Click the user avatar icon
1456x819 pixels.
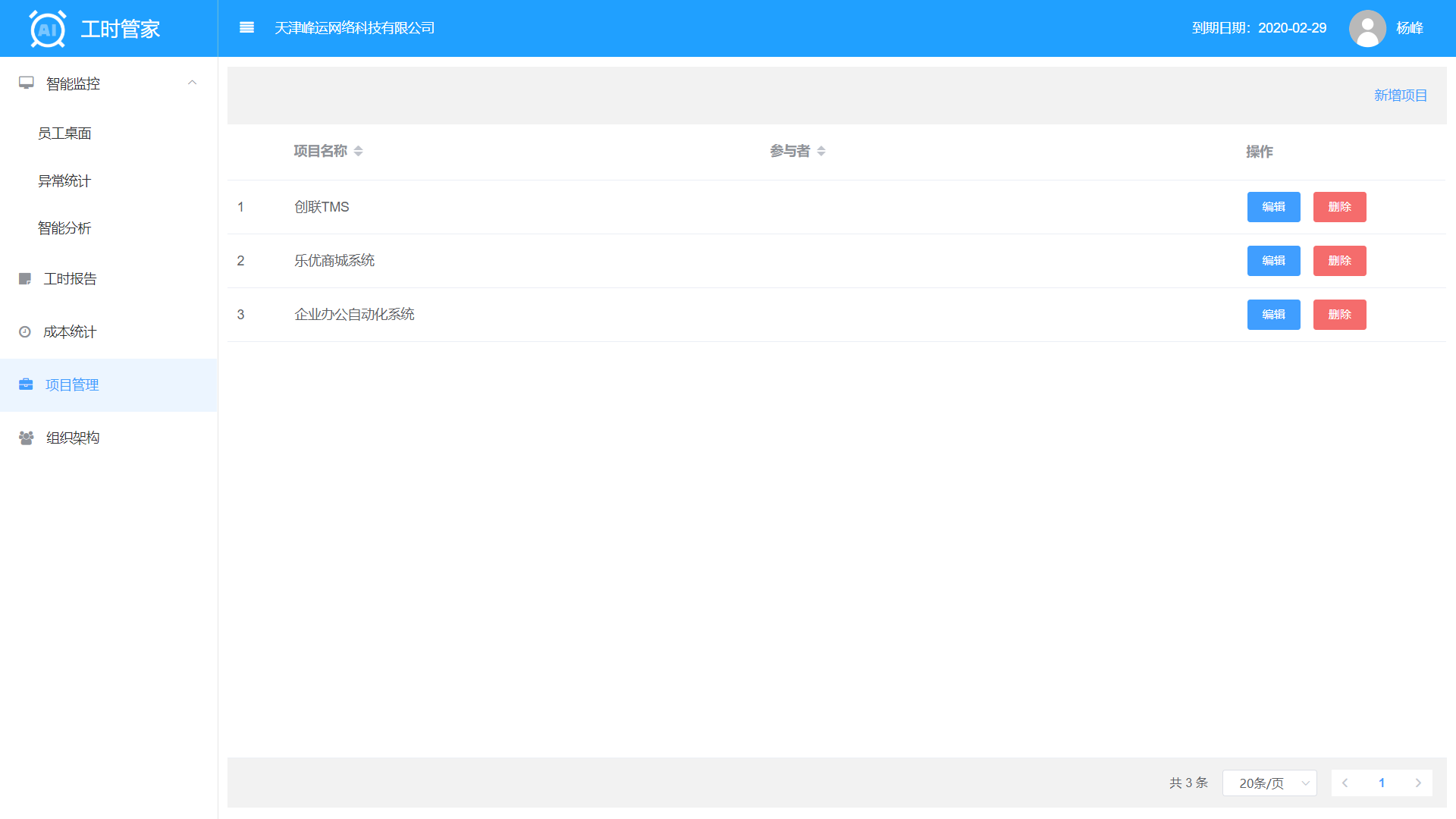(x=1367, y=29)
